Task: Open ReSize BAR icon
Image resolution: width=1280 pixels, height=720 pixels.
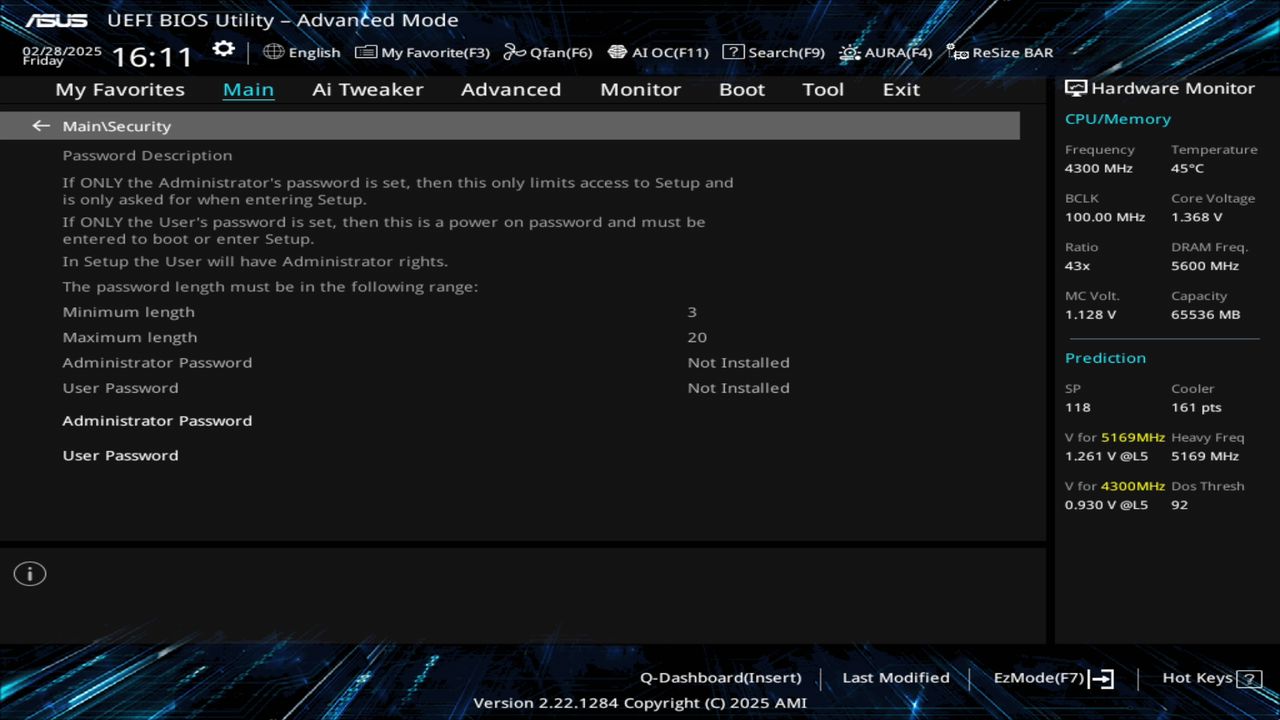Action: coord(957,52)
